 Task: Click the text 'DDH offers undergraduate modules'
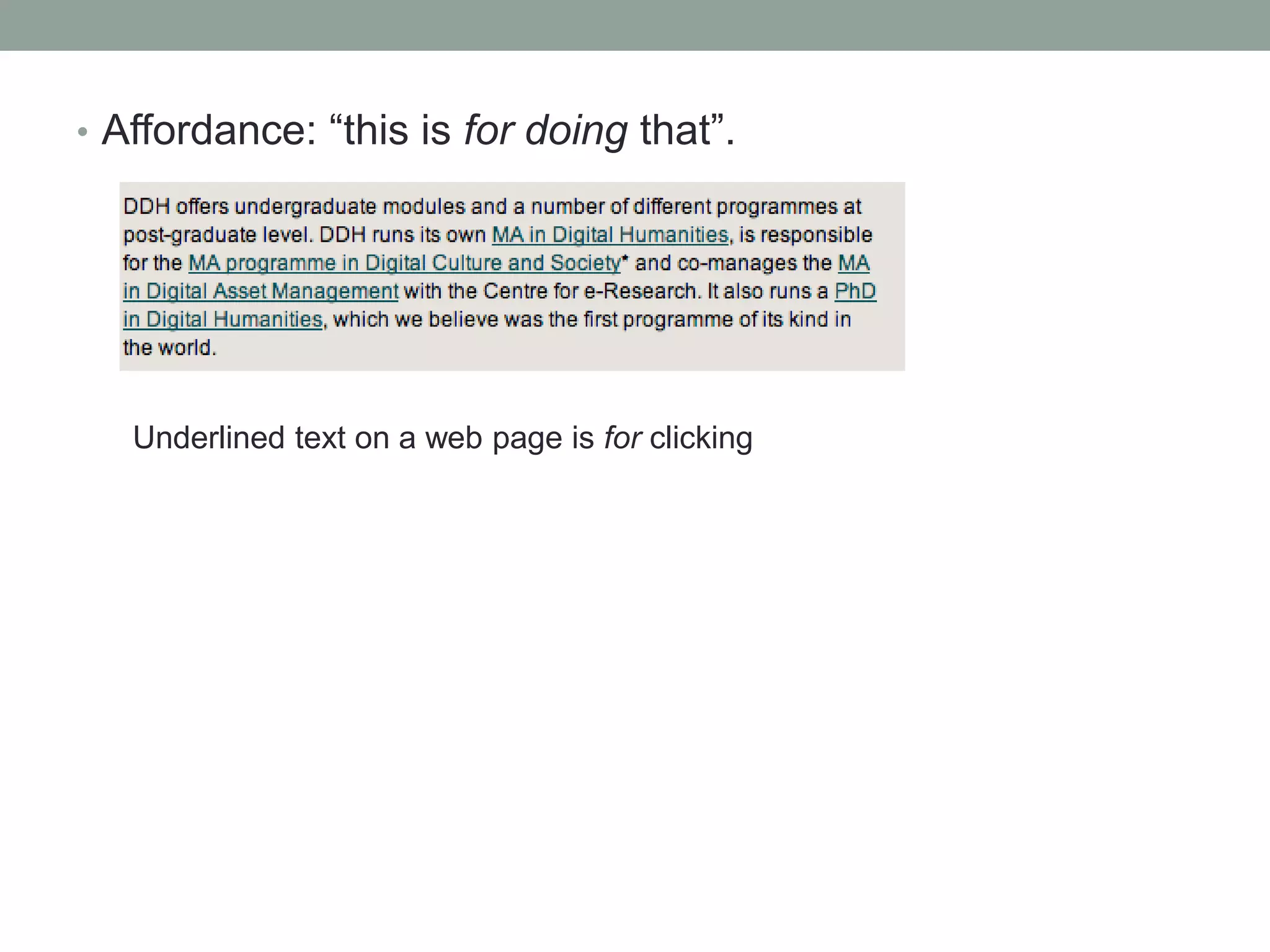tap(294, 206)
